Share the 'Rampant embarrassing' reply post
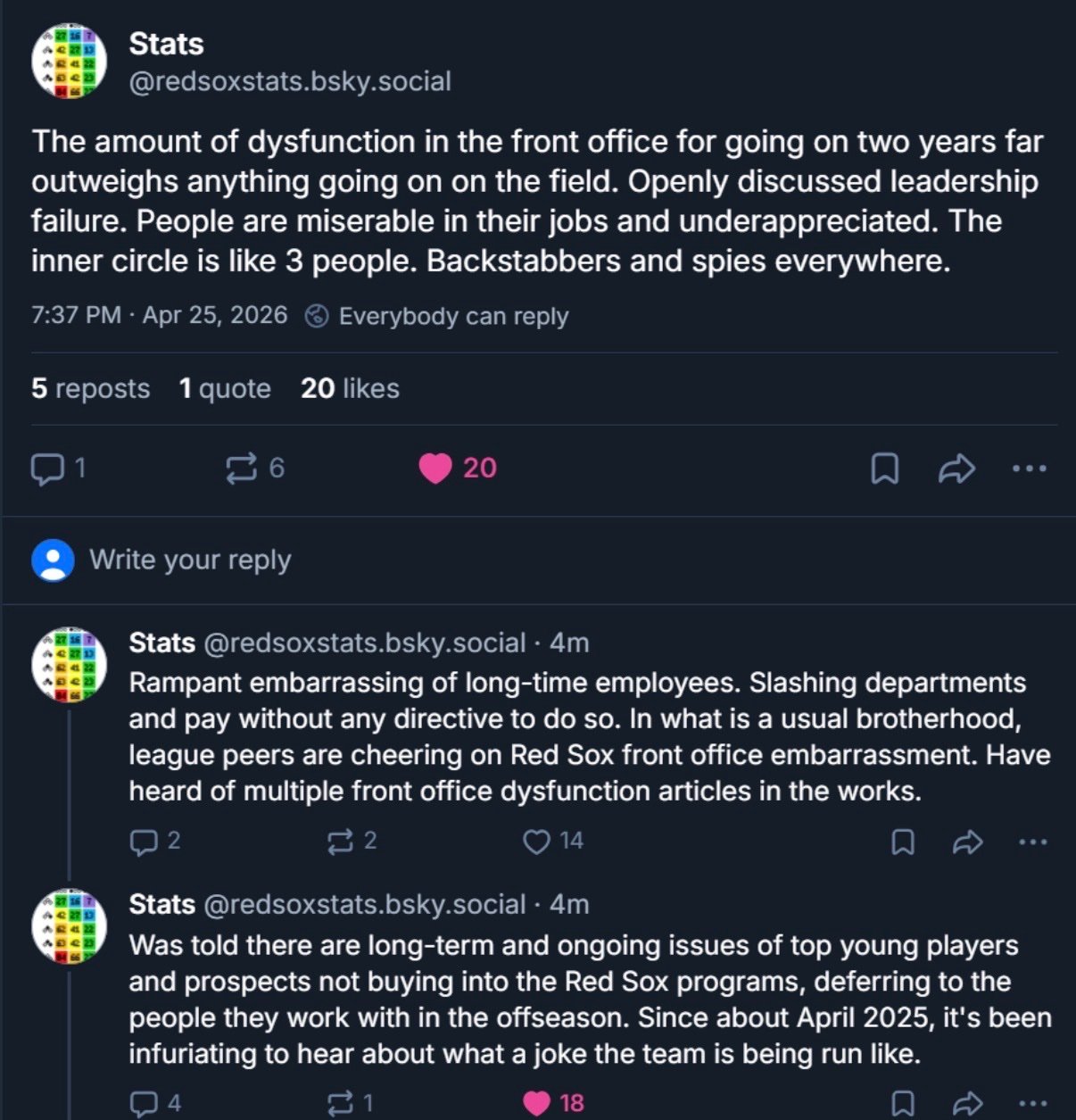Viewport: 1076px width, 1120px height. pyautogui.click(x=967, y=842)
